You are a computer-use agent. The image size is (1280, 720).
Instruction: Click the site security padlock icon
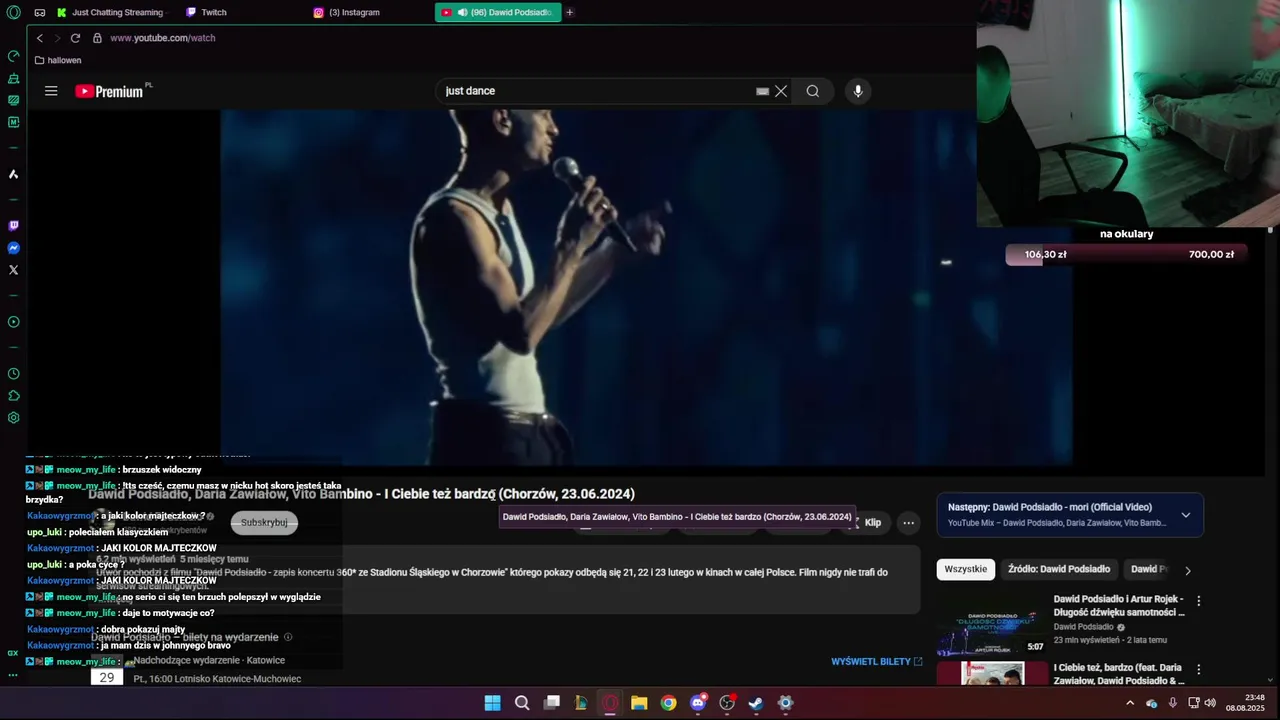pos(97,38)
